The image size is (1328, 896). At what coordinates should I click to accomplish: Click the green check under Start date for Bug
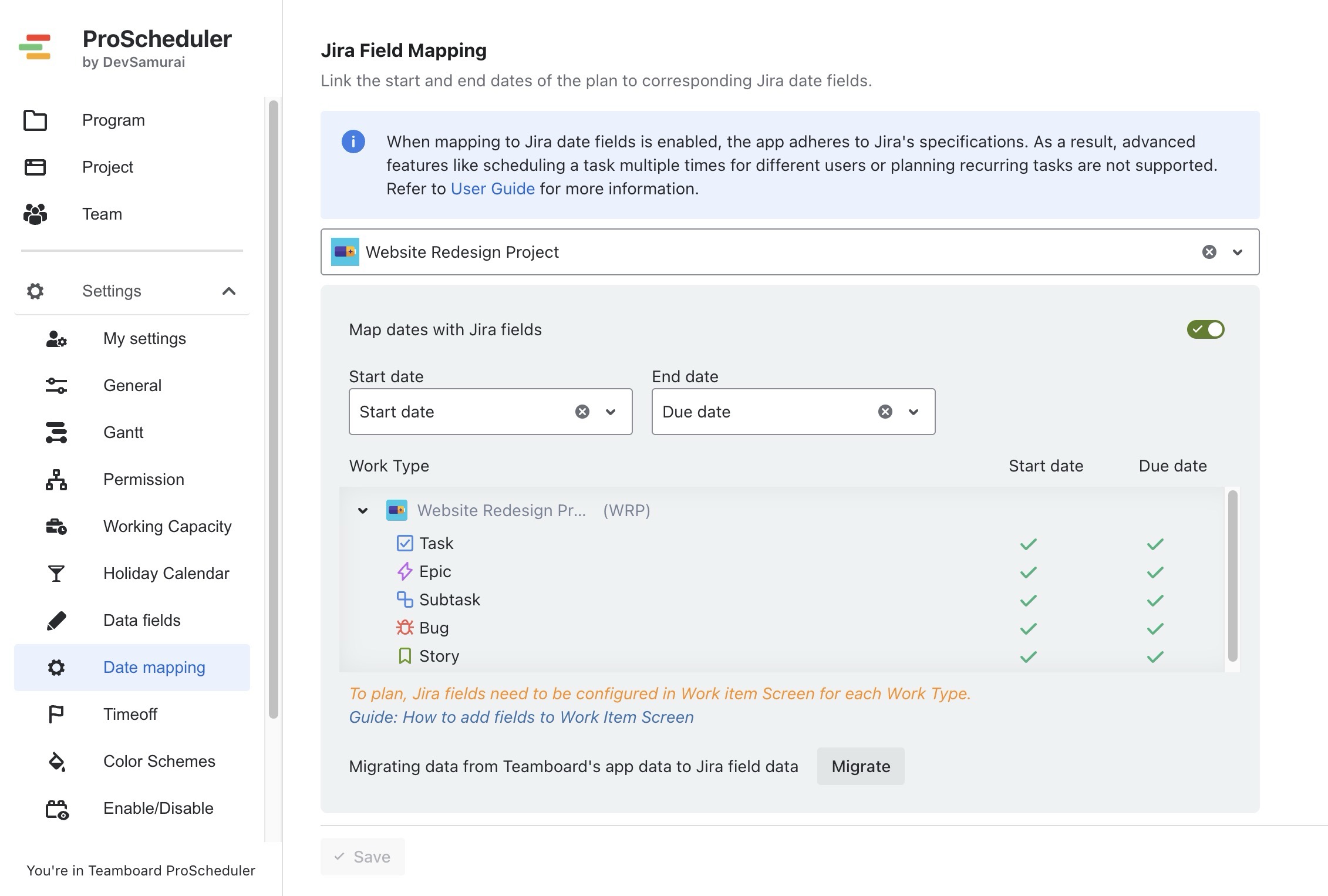coord(1028,628)
